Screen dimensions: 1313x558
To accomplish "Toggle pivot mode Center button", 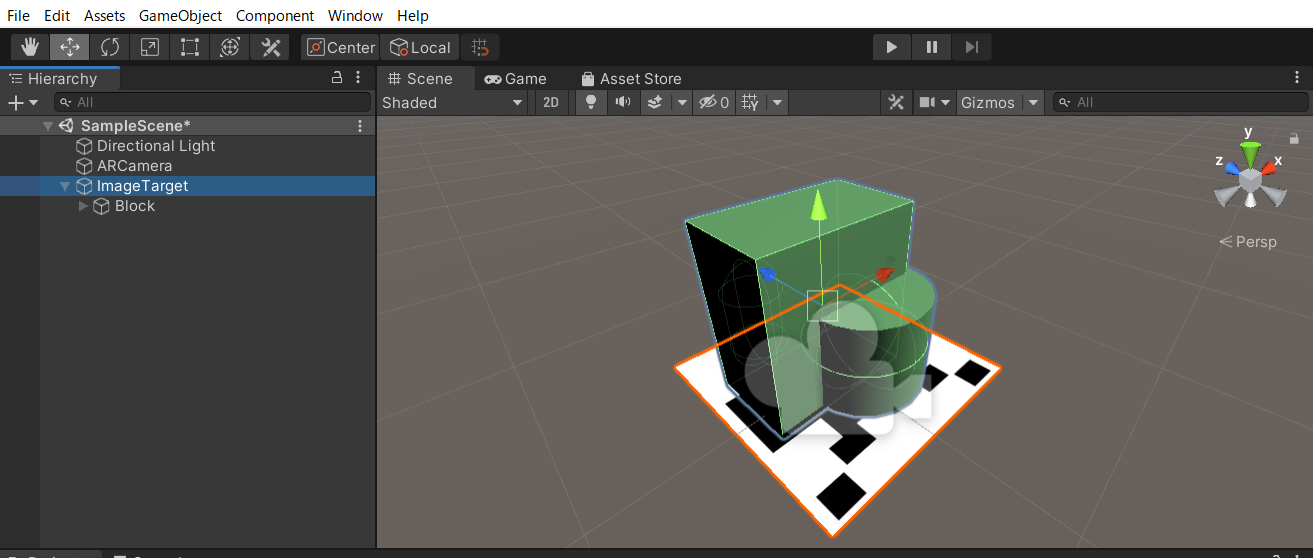I will 340,47.
